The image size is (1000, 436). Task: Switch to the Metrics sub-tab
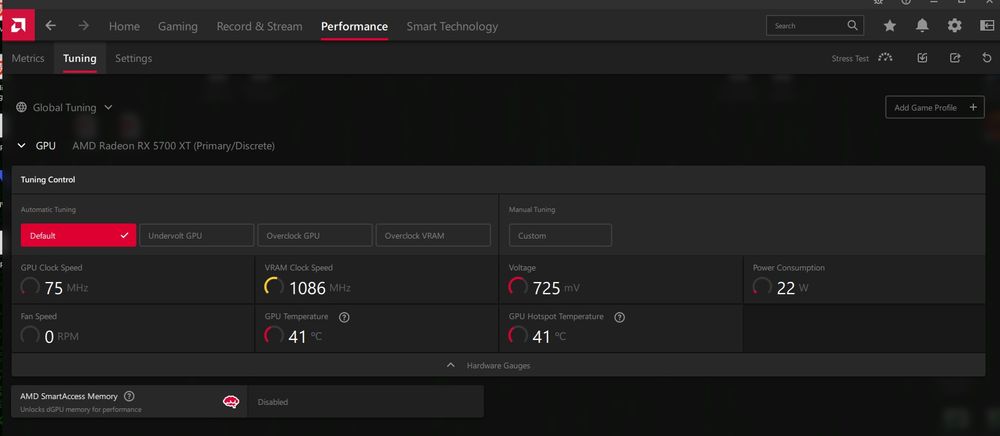28,58
